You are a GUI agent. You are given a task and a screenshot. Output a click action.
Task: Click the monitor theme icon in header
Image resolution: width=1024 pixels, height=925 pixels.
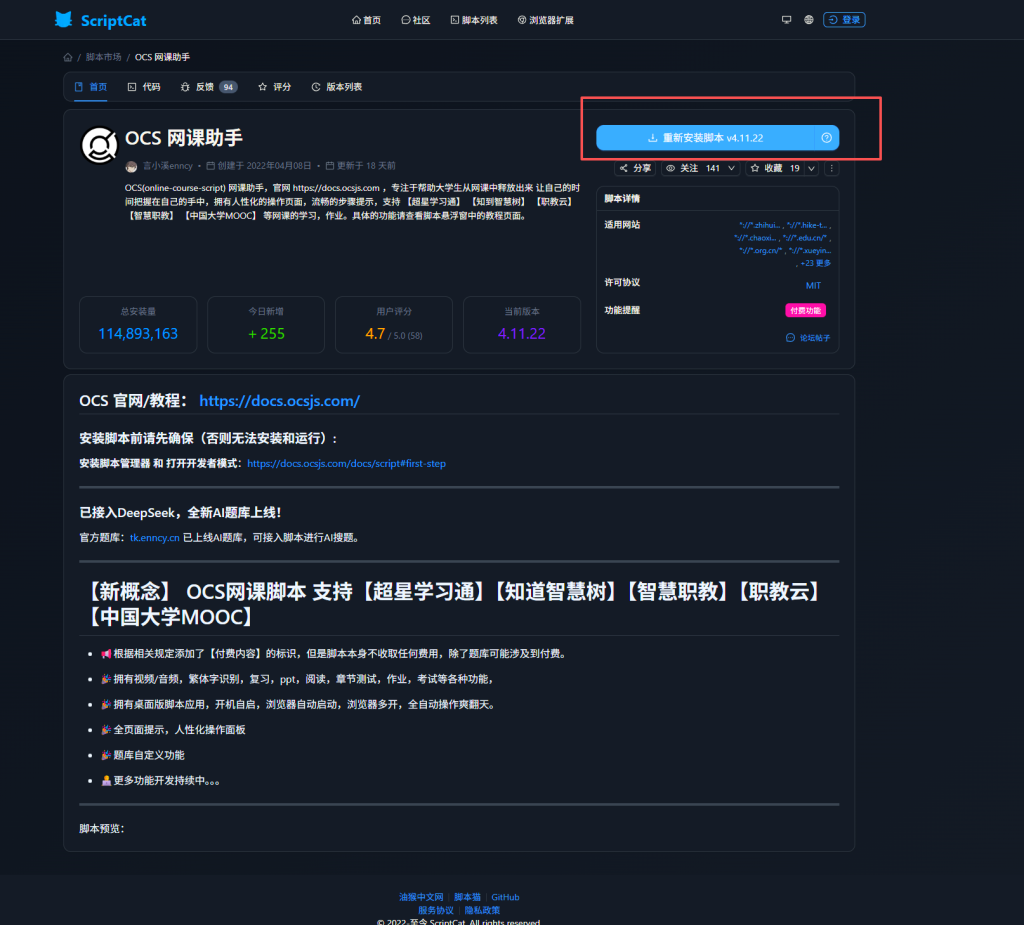(786, 20)
